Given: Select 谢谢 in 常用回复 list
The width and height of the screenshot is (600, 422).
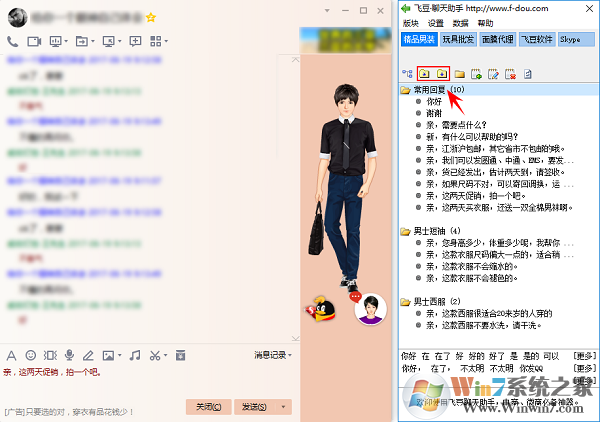Looking at the screenshot, I should click(x=434, y=113).
